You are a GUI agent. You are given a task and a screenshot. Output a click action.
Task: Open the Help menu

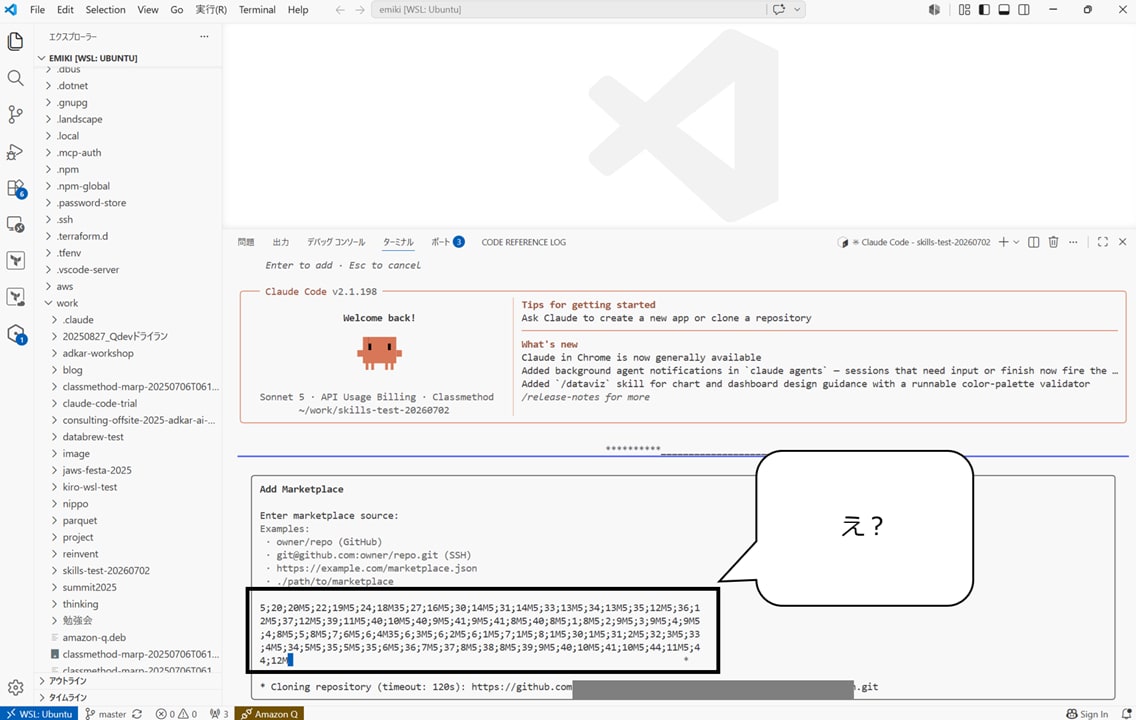(x=298, y=9)
